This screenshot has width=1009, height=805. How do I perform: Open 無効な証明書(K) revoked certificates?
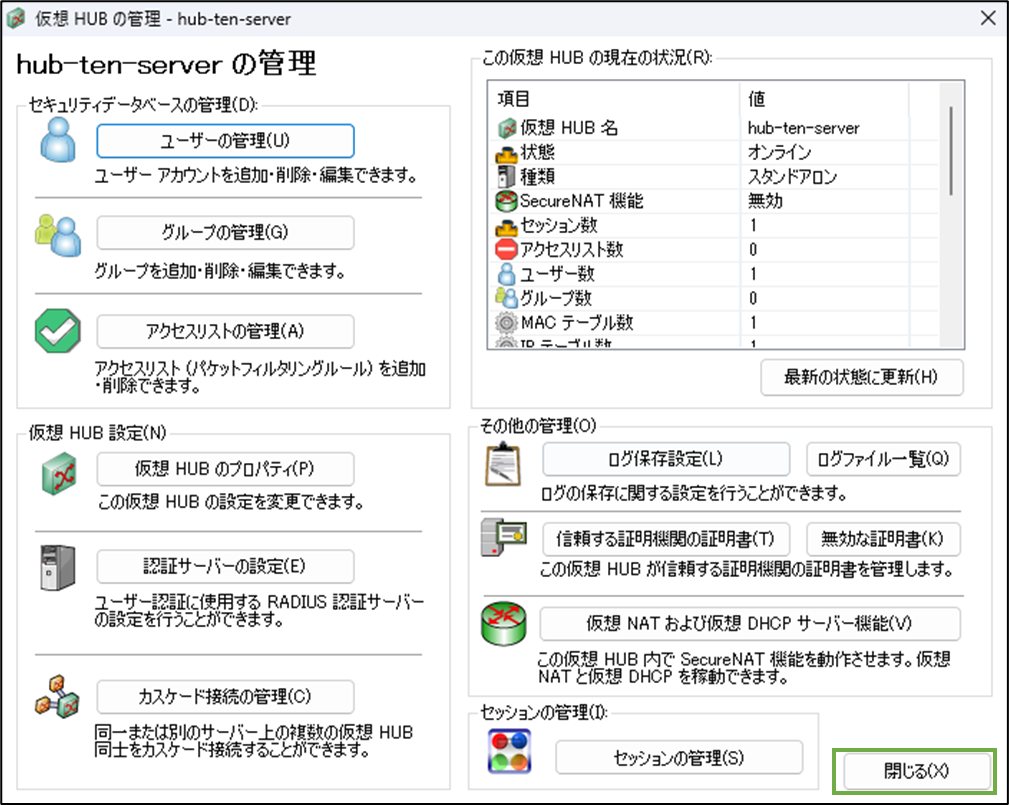point(883,539)
